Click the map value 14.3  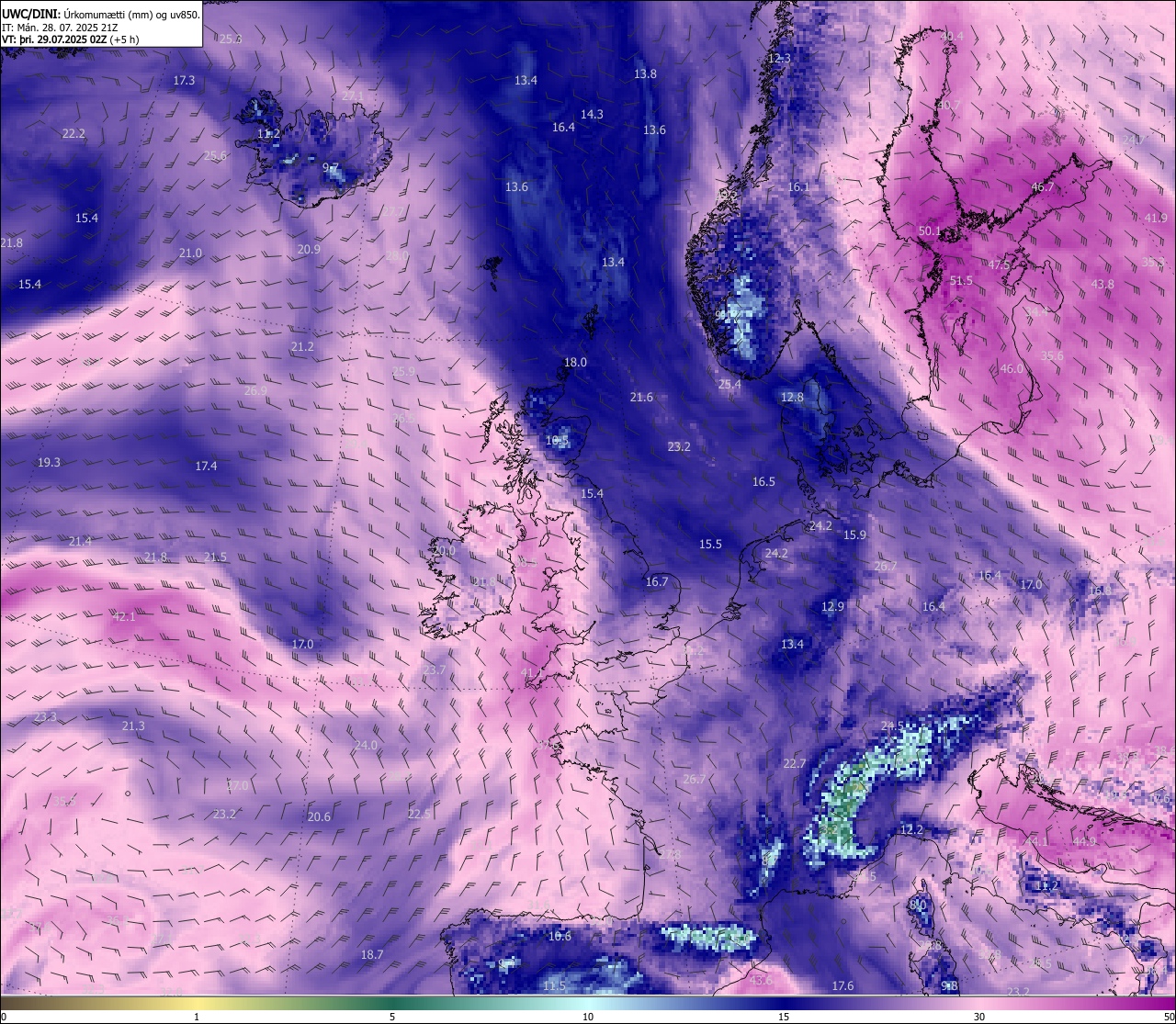(592, 115)
